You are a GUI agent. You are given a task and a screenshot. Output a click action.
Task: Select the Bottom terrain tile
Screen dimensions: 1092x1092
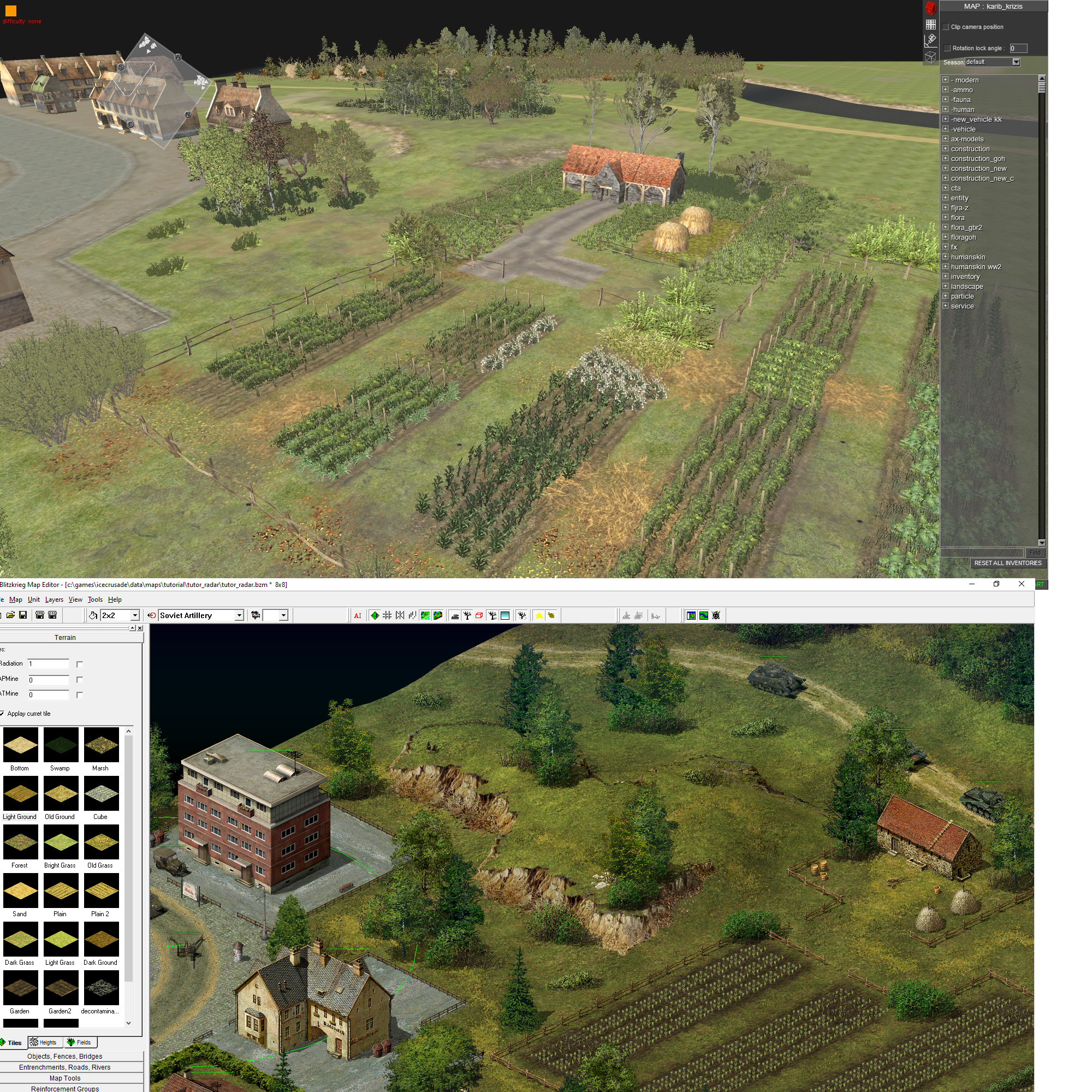tap(20, 745)
